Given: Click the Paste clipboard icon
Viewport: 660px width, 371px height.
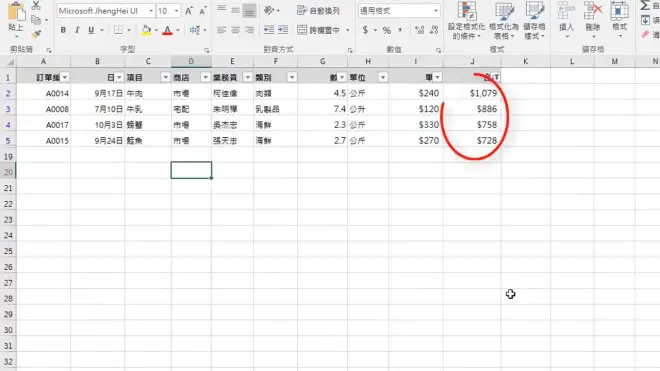Looking at the screenshot, I should pyautogui.click(x=16, y=11).
